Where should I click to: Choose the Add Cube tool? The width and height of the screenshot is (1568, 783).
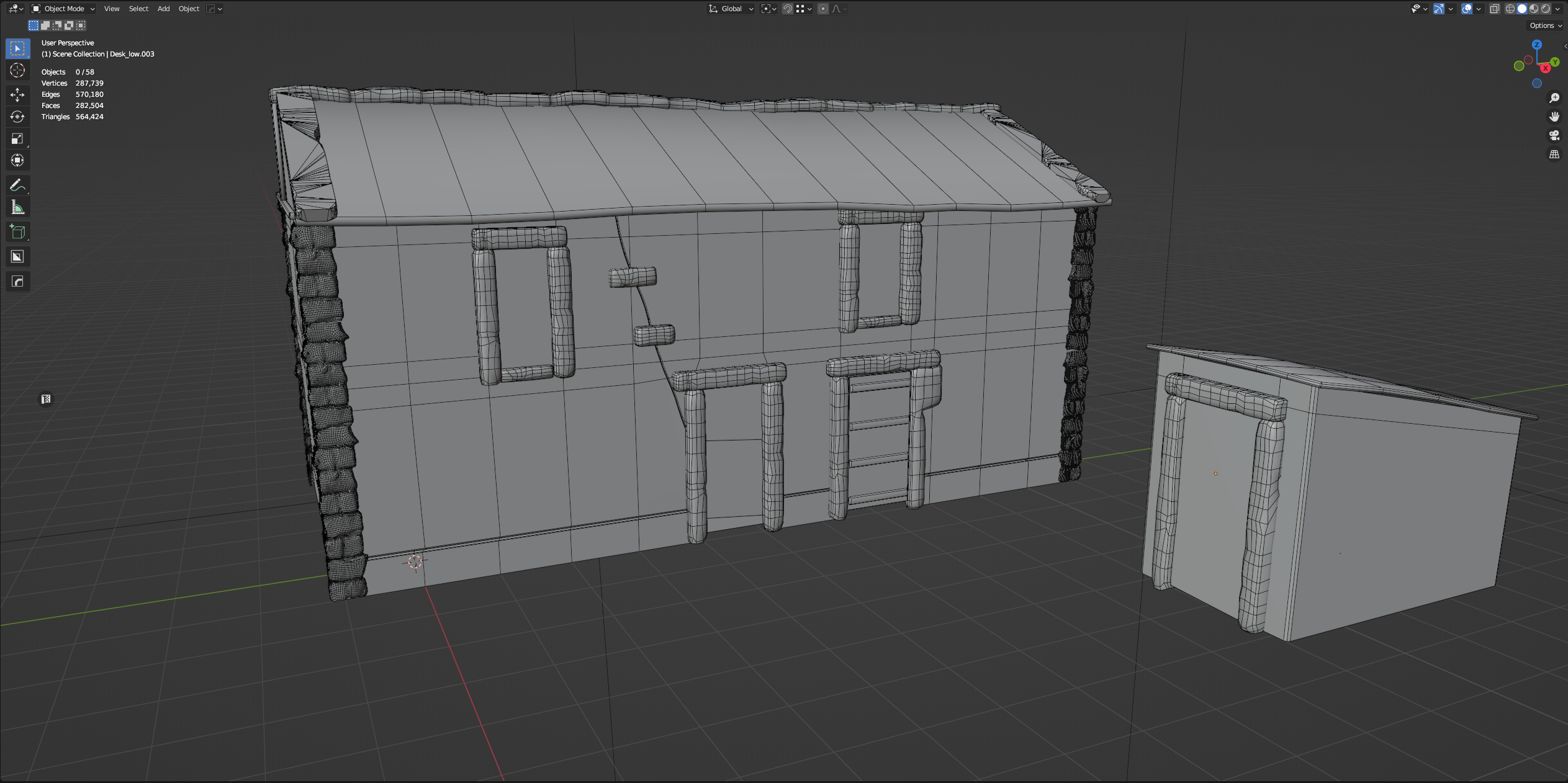tap(17, 232)
